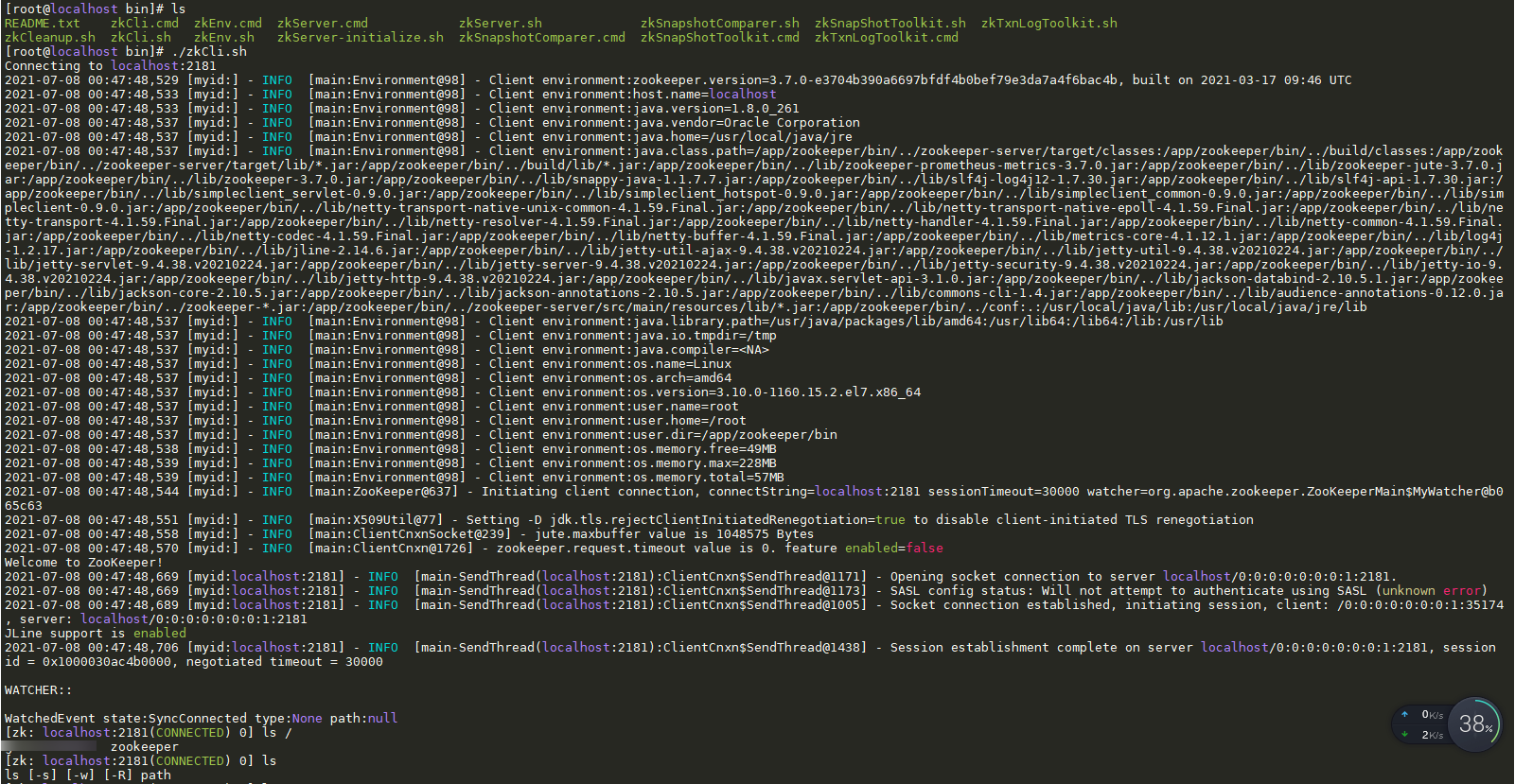Image resolution: width=1515 pixels, height=784 pixels.
Task: Click the os.memory.total=57MB entry
Action: click(709, 477)
